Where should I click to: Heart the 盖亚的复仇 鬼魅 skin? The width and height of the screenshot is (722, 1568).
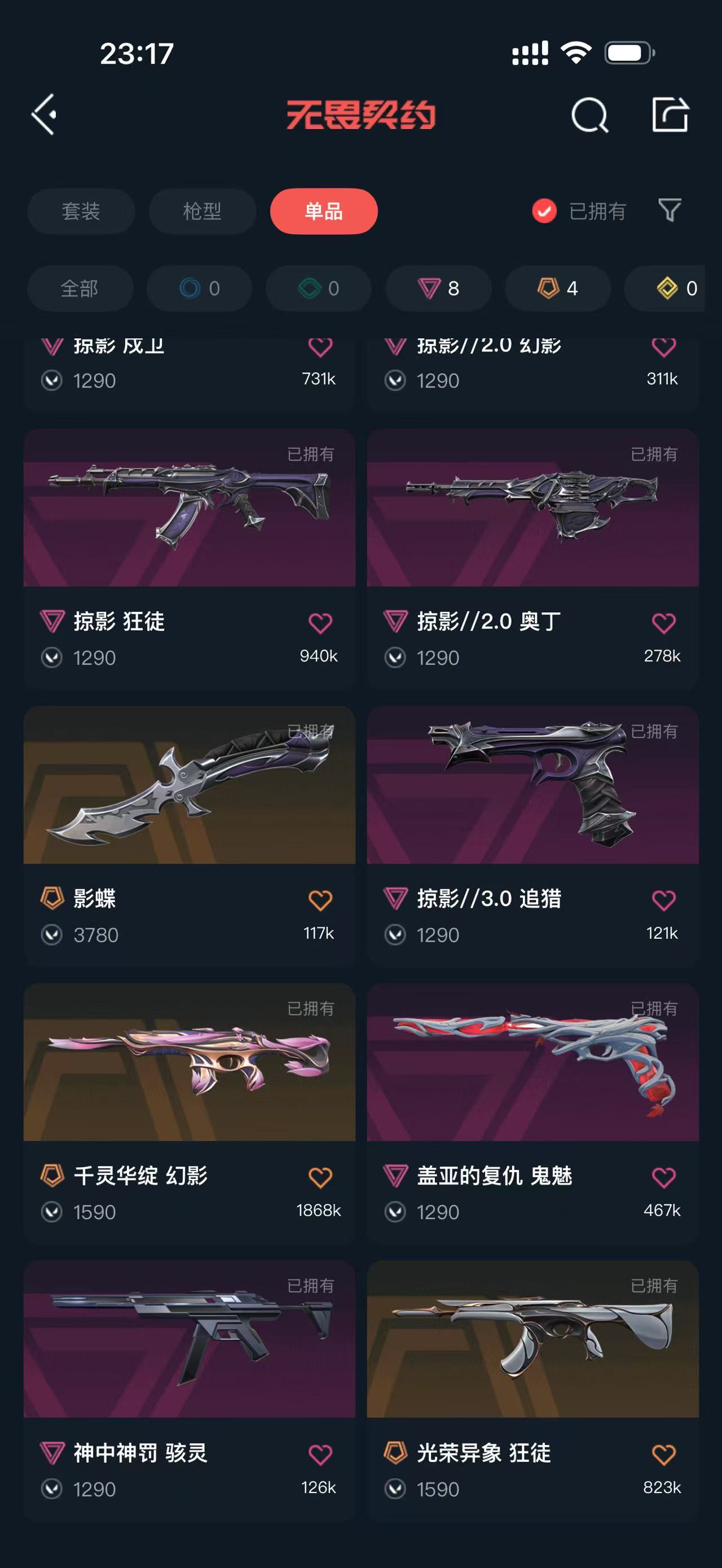[663, 1177]
